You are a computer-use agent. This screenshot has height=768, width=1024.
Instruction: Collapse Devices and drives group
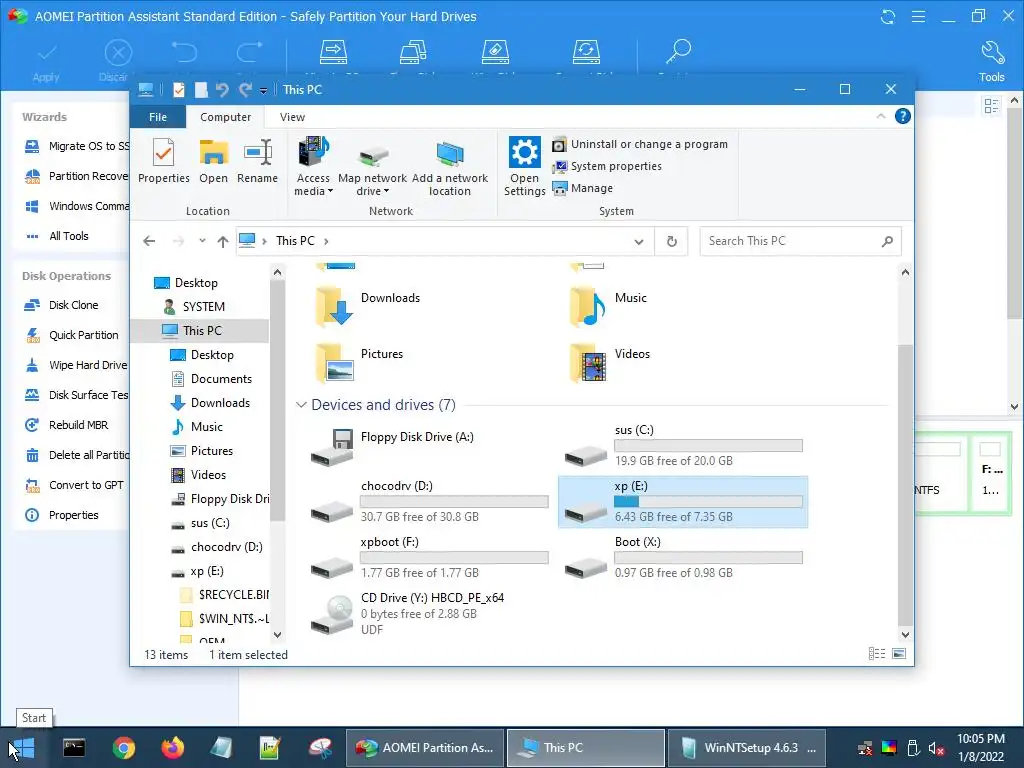pyautogui.click(x=301, y=405)
